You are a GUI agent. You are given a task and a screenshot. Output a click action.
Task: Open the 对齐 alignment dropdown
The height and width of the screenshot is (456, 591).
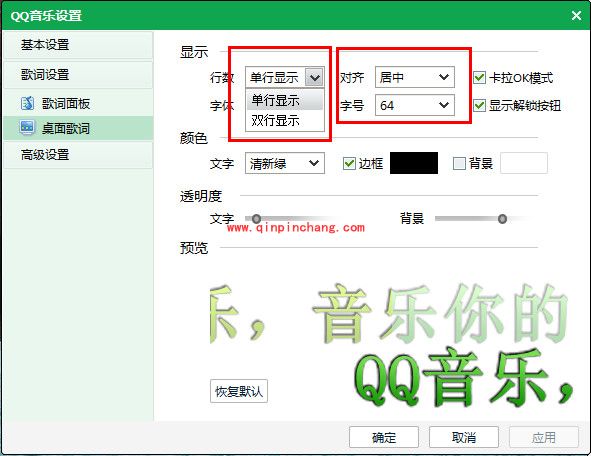pos(415,77)
